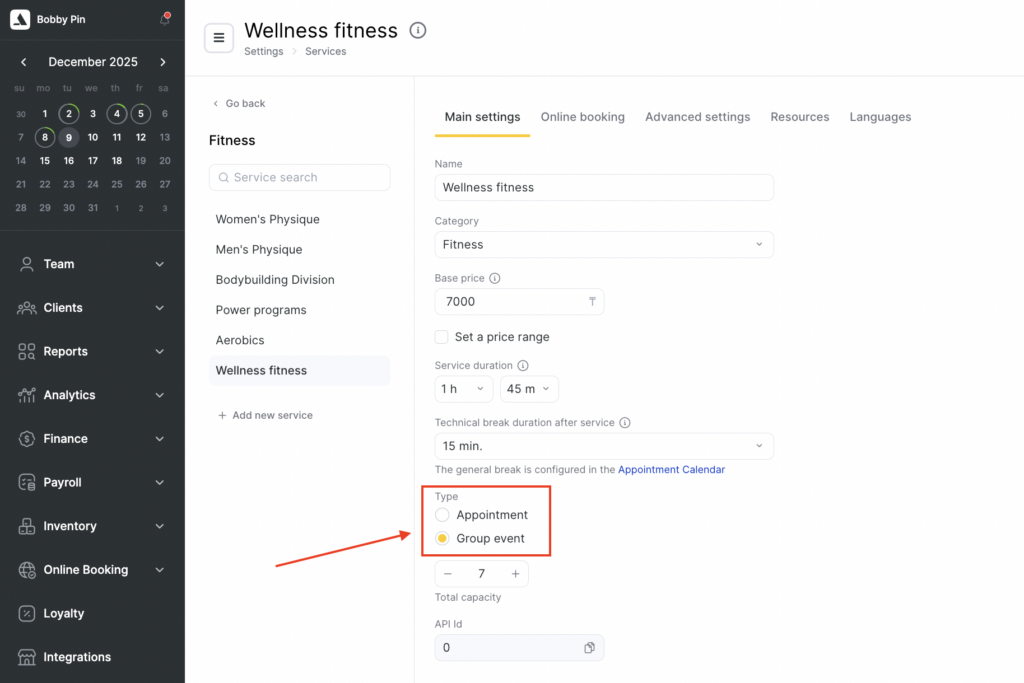Switch to the Online booking tab
Viewport: 1024px width, 683px height.
click(x=582, y=117)
